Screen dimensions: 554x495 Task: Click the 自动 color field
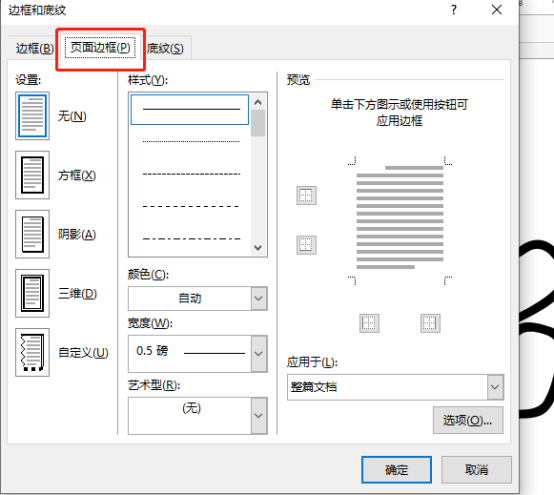pyautogui.click(x=190, y=298)
